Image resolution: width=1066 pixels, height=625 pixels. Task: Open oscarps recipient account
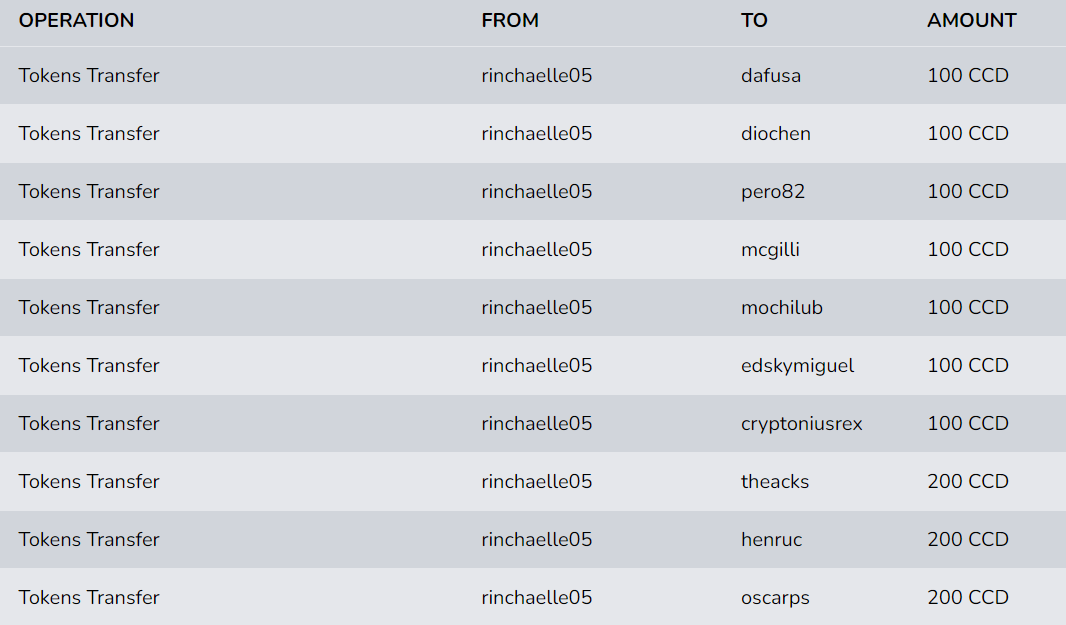[775, 598]
